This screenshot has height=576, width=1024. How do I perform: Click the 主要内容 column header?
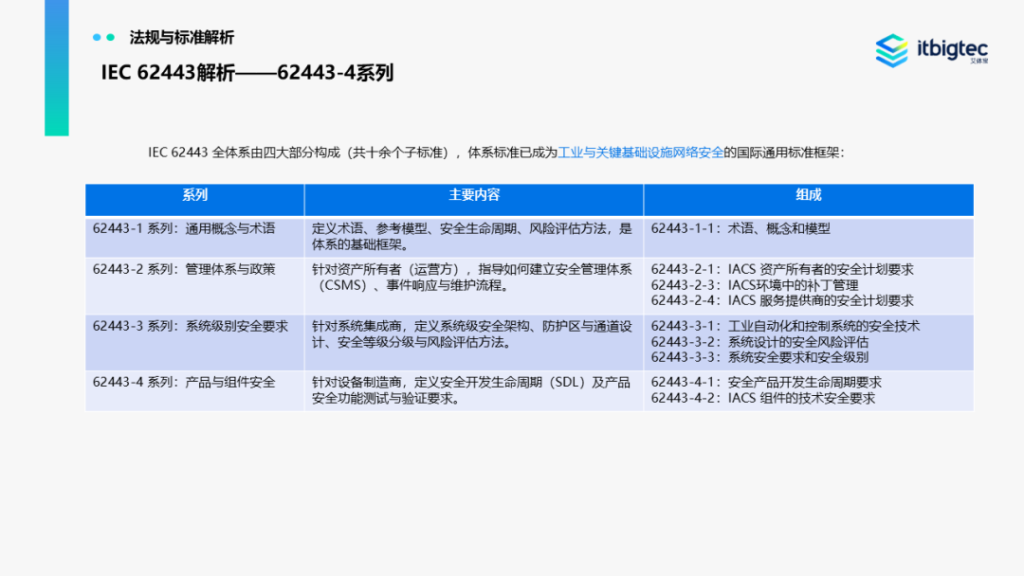tap(474, 195)
